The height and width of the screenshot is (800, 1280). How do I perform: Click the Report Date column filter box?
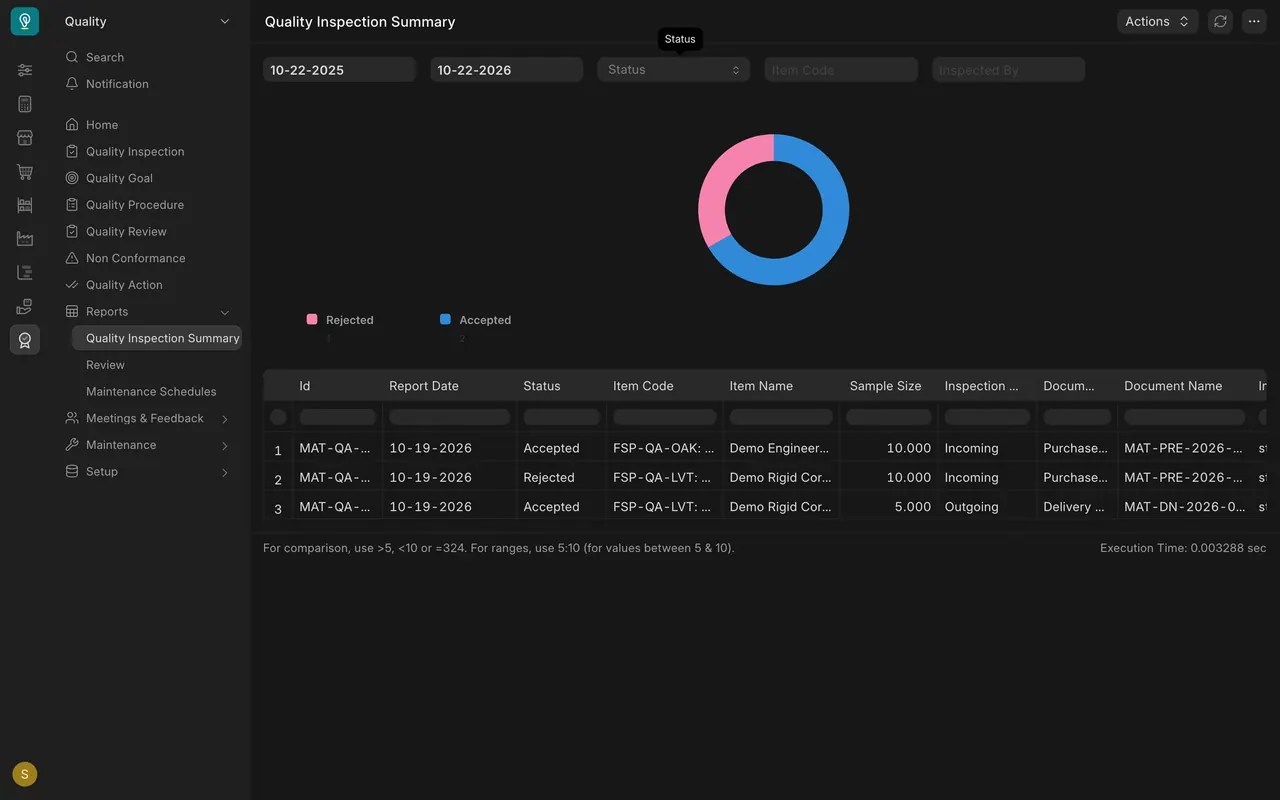(450, 417)
